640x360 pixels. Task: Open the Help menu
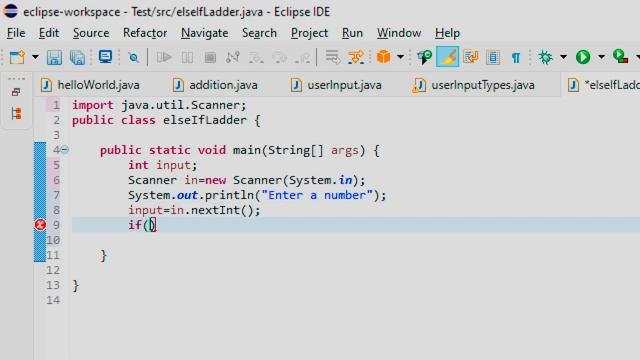coord(447,33)
